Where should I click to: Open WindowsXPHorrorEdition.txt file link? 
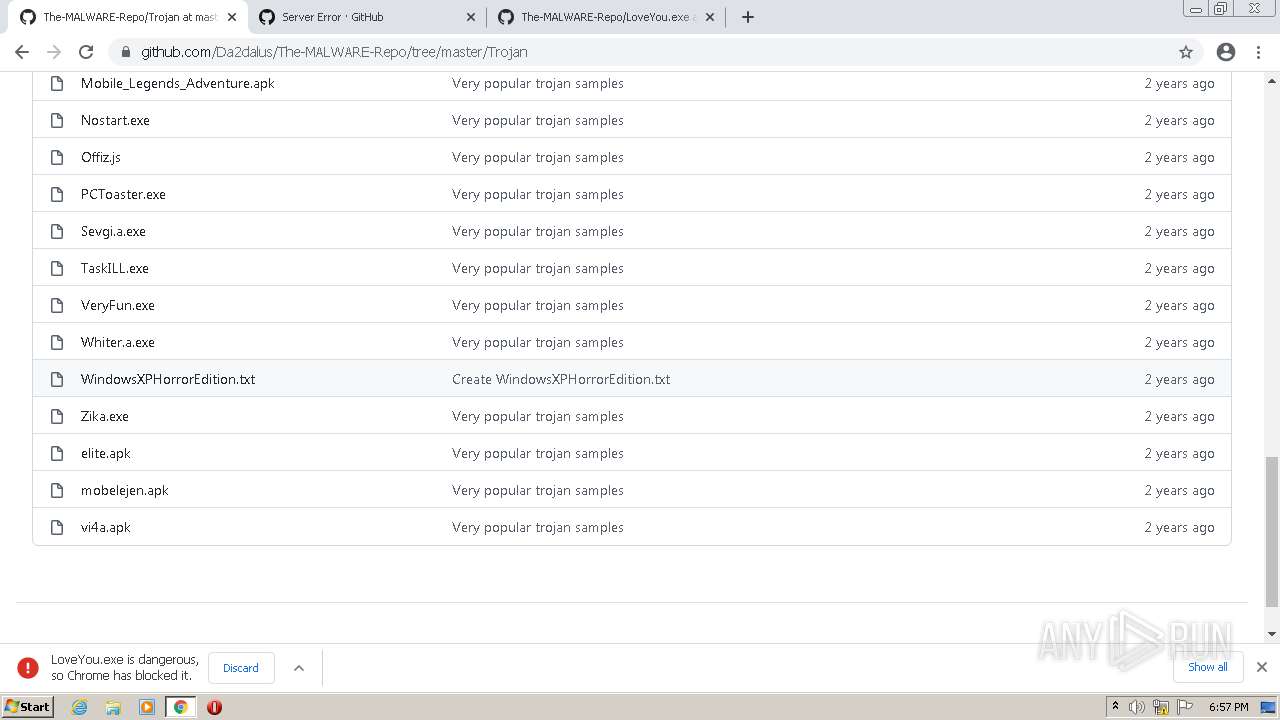[x=168, y=379]
